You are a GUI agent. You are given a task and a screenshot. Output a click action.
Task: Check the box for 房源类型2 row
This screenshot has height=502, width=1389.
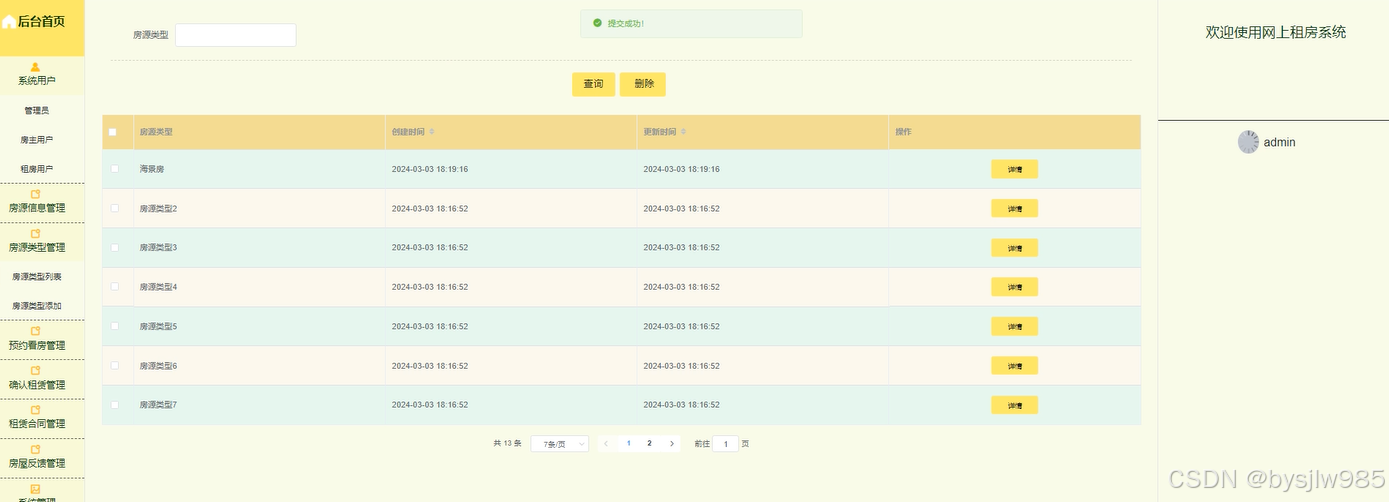pos(114,208)
